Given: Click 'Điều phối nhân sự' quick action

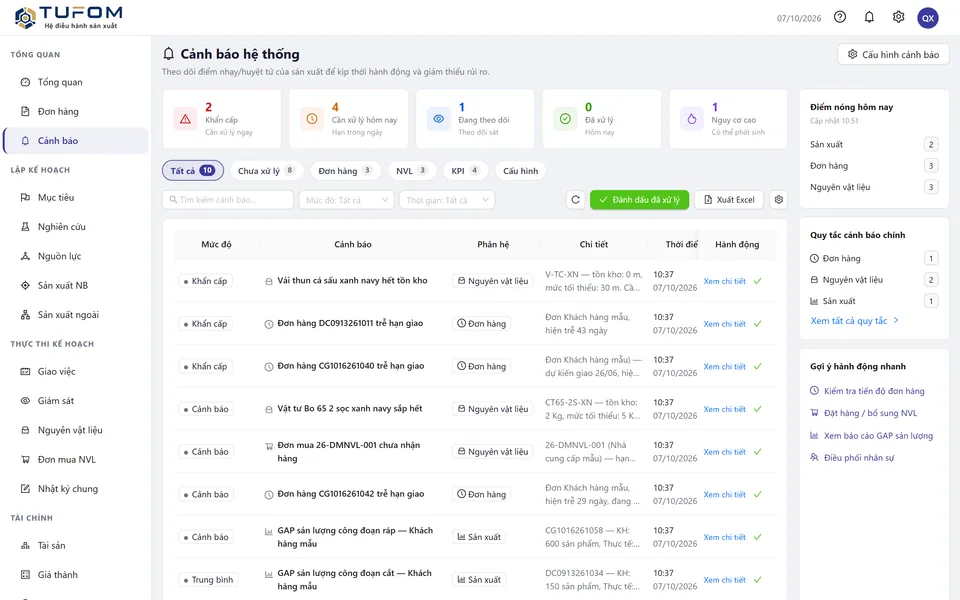Looking at the screenshot, I should pos(852,457).
